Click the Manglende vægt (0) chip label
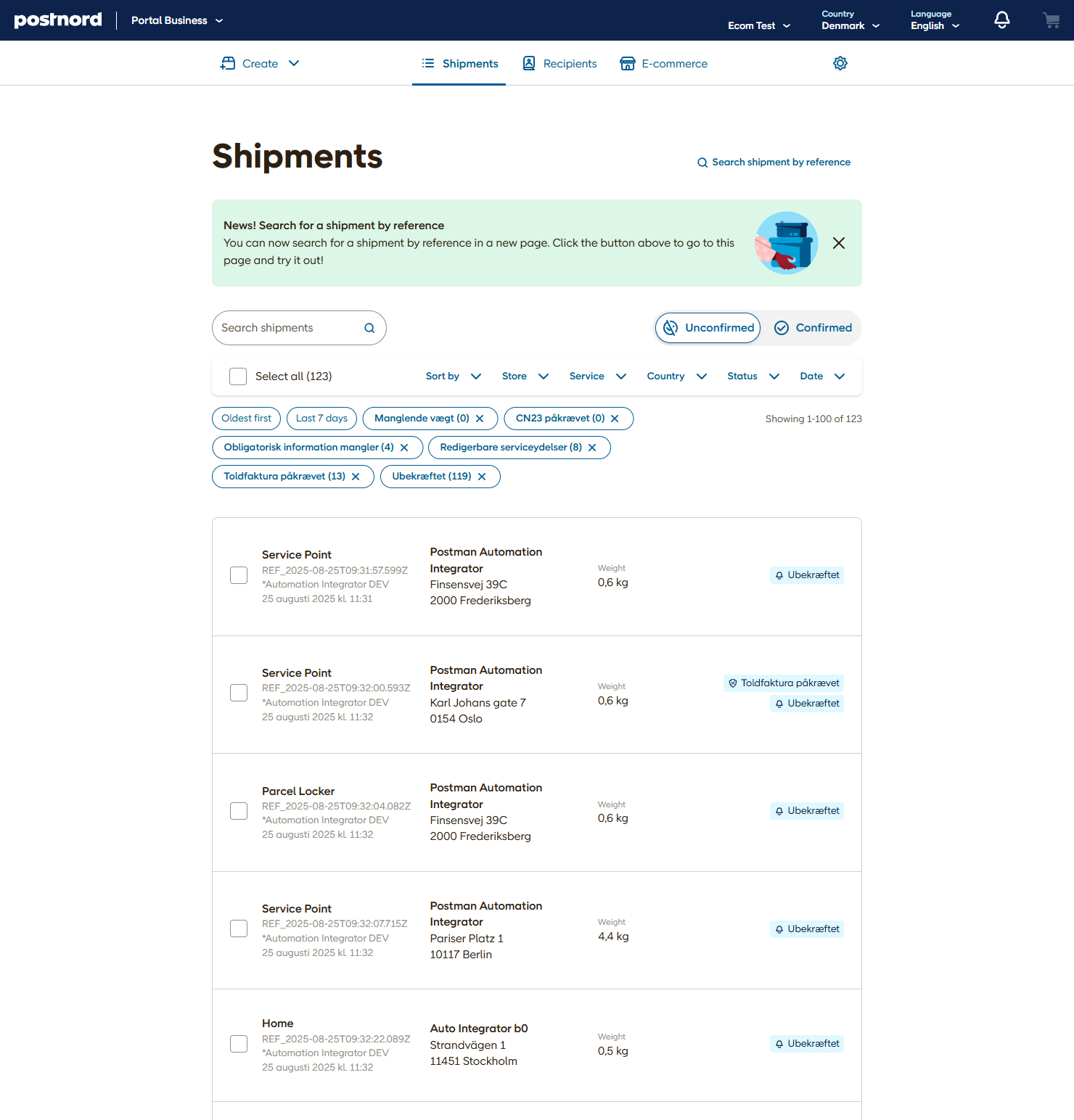This screenshot has width=1074, height=1120. pos(422,419)
